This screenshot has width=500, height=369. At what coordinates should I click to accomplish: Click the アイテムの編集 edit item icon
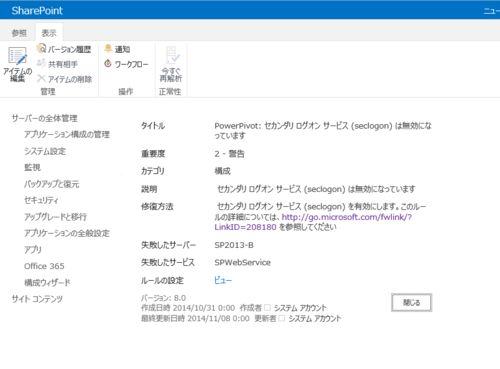point(17,56)
